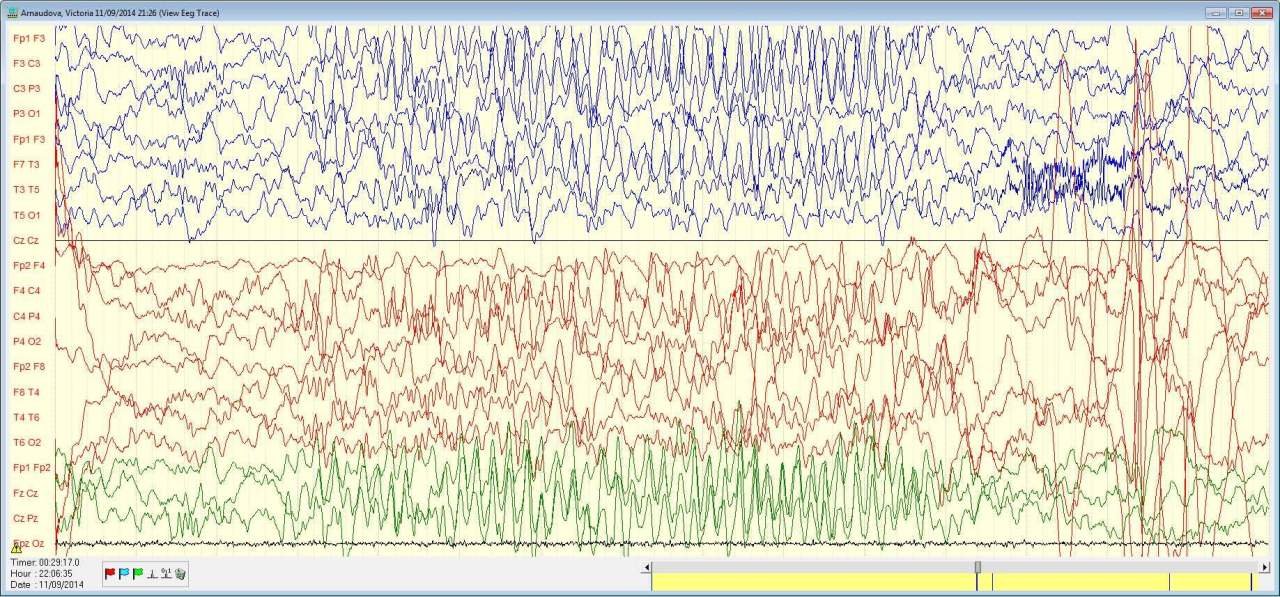
Task: Maximize the View Eeg Trace window
Action: click(1238, 12)
